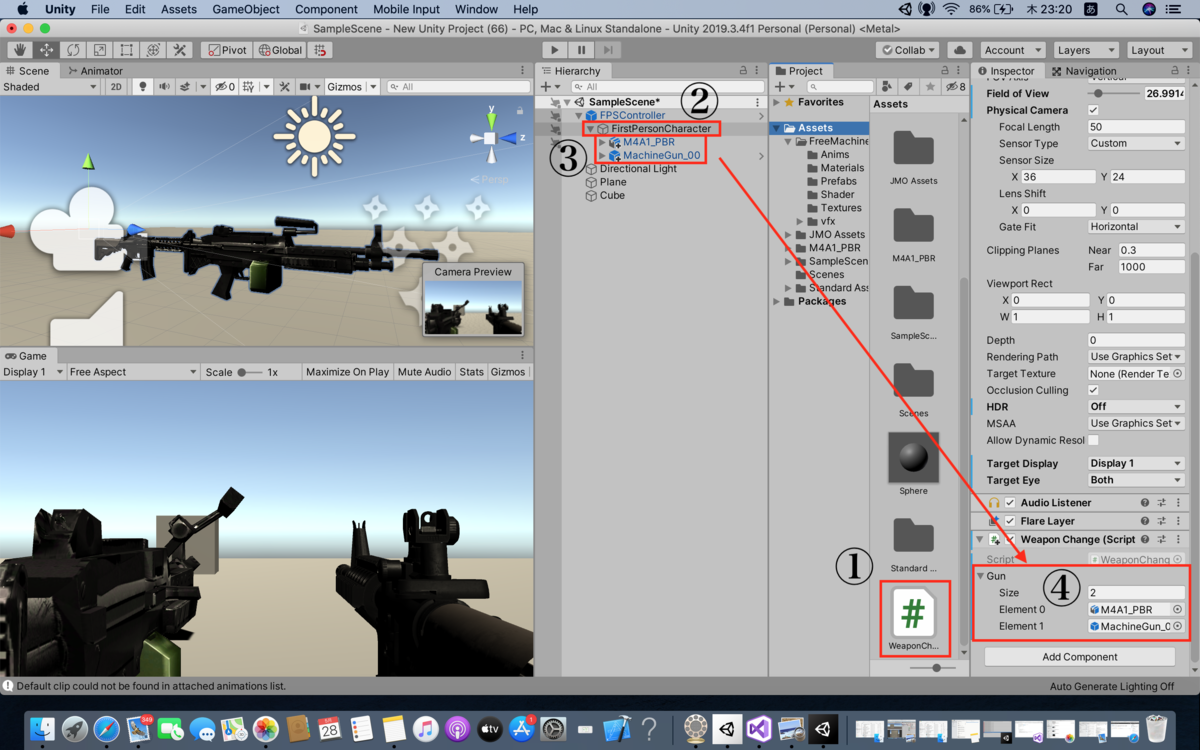1200x750 pixels.
Task: Toggle hidden objects visibility counter in Scene
Action: (224, 87)
